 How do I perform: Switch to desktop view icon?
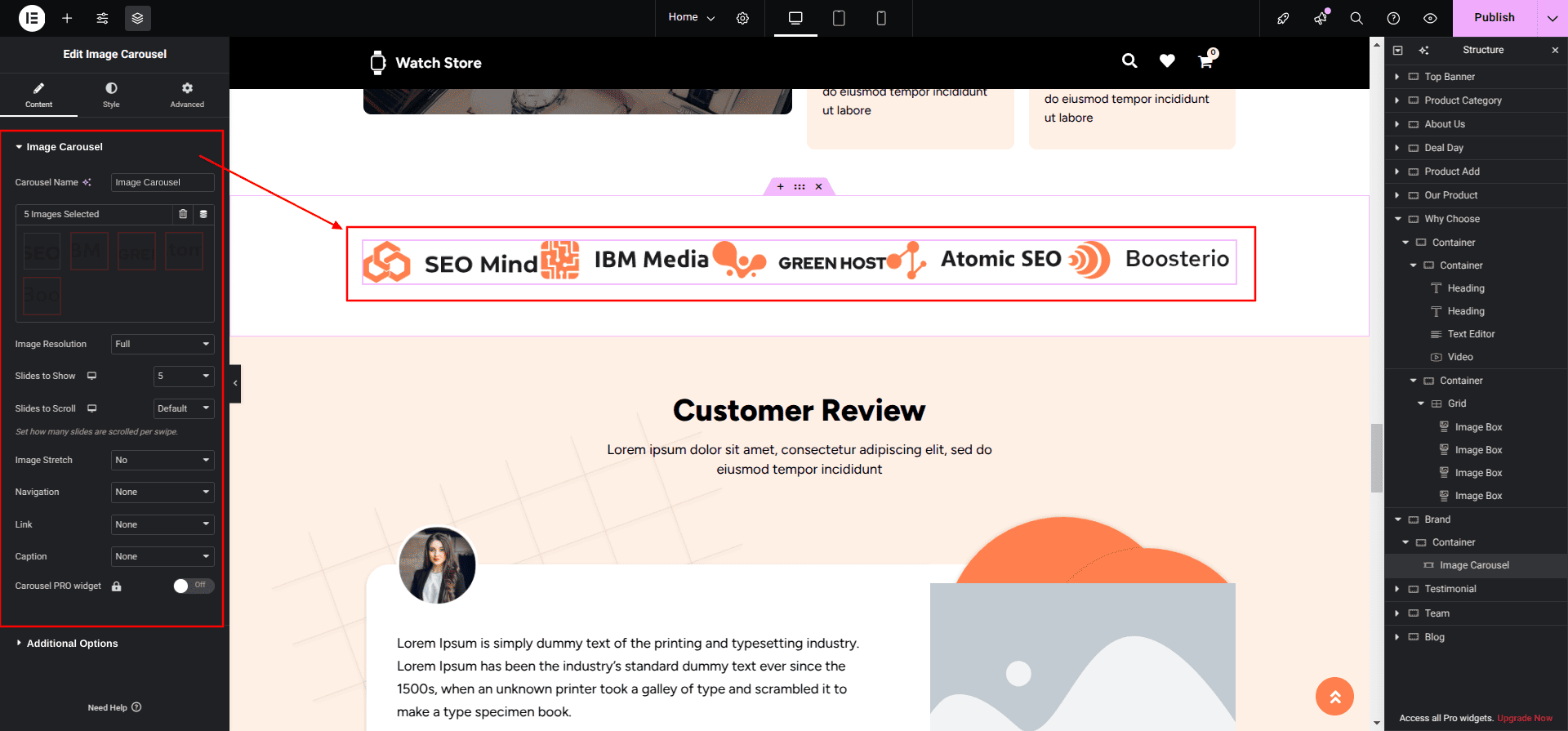(x=795, y=18)
